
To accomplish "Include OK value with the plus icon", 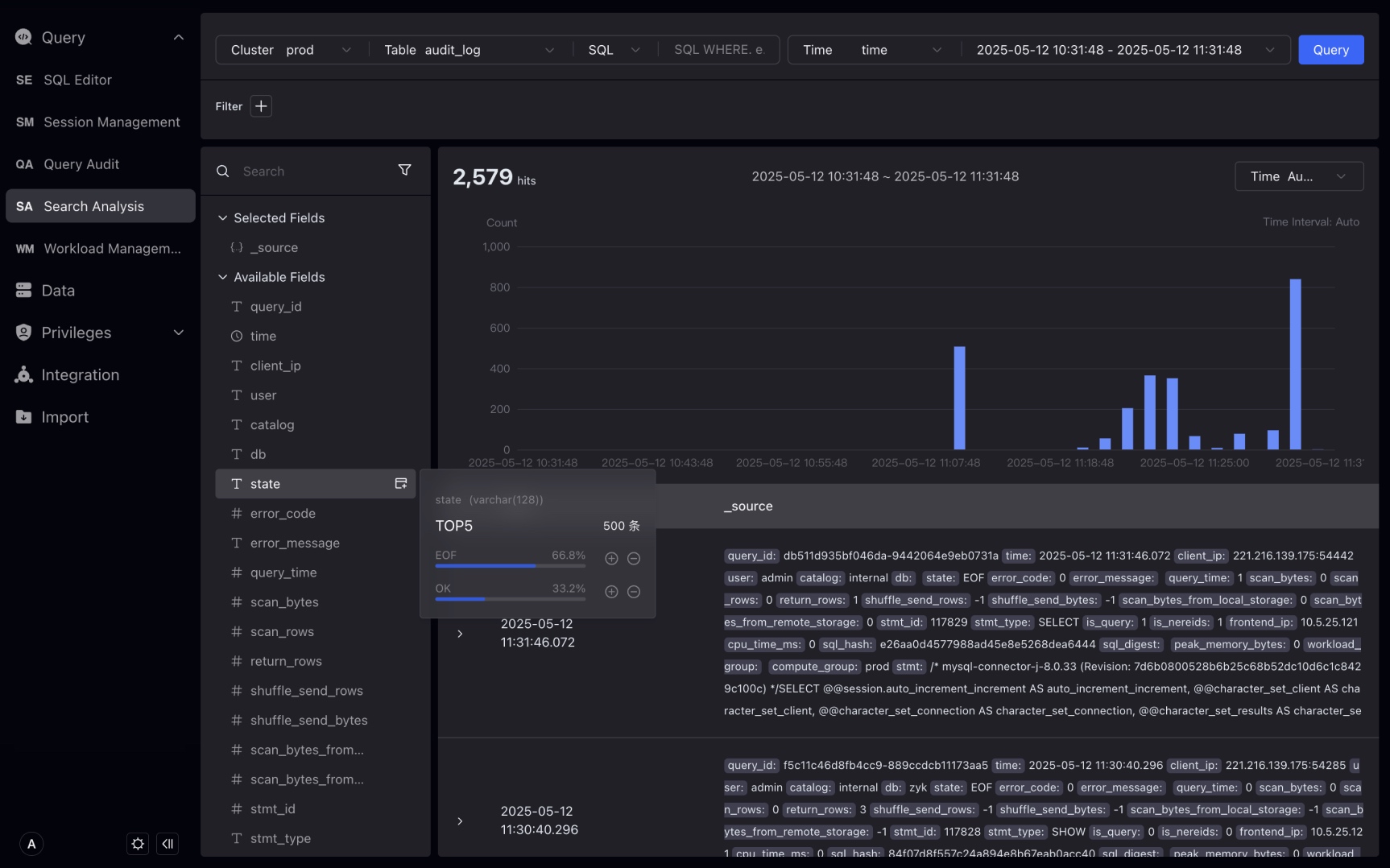I will pyautogui.click(x=611, y=592).
